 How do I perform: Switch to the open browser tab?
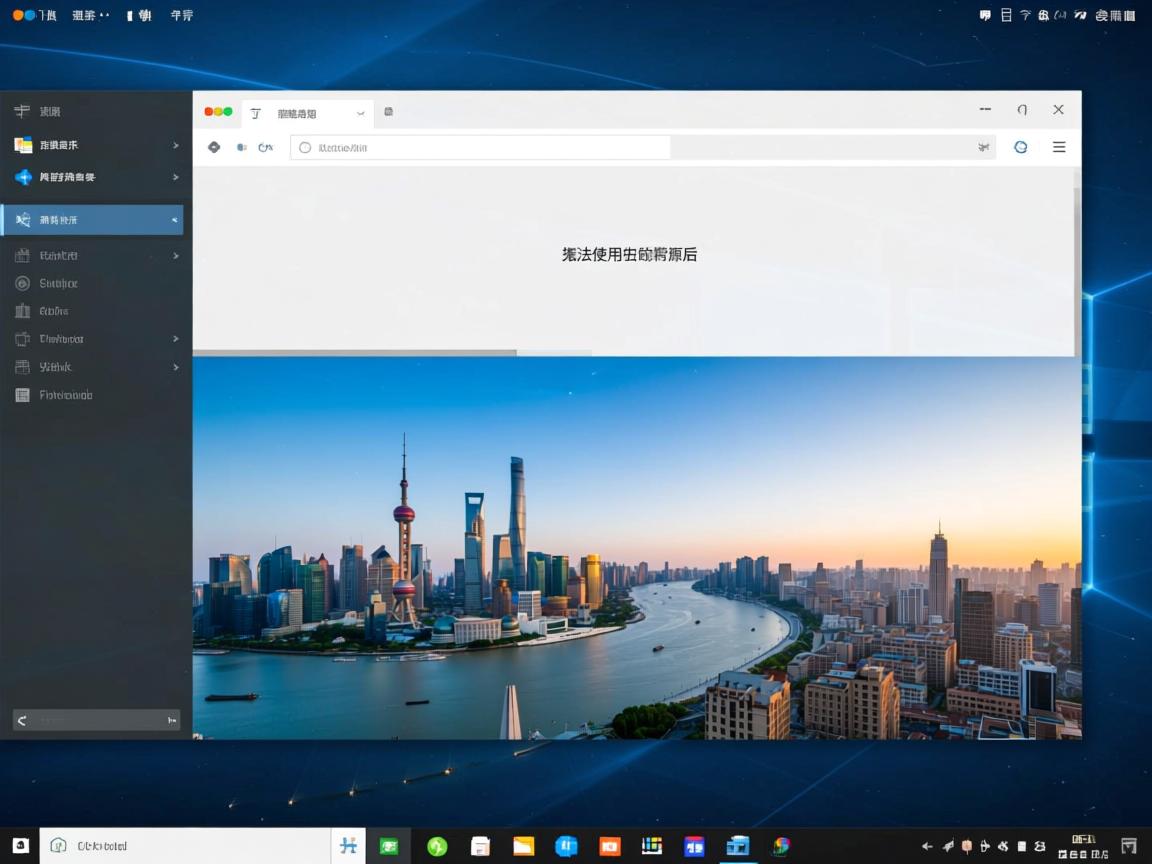(300, 112)
